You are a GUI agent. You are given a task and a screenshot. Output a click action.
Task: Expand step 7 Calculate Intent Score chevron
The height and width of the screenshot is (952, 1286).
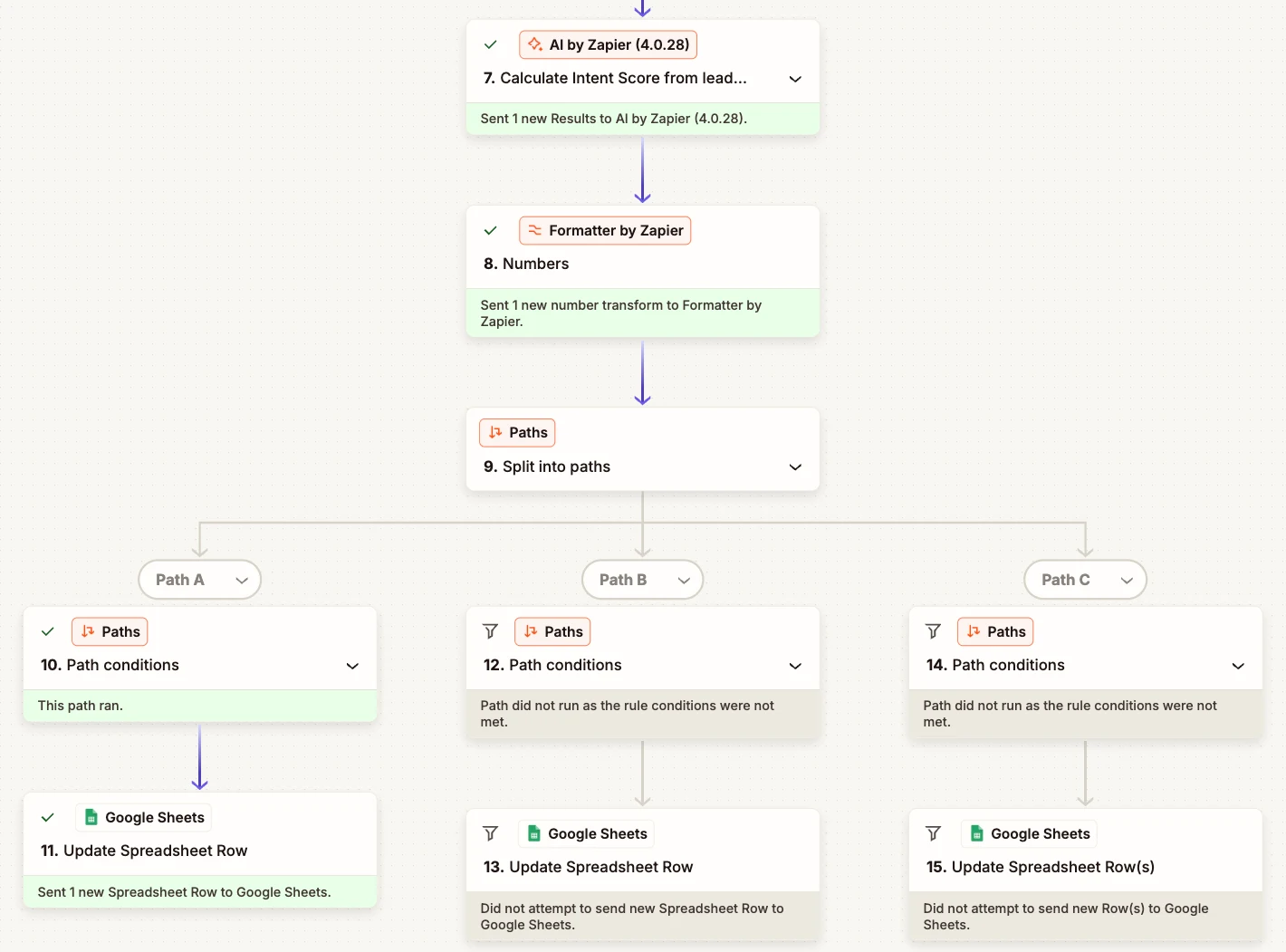795,79
